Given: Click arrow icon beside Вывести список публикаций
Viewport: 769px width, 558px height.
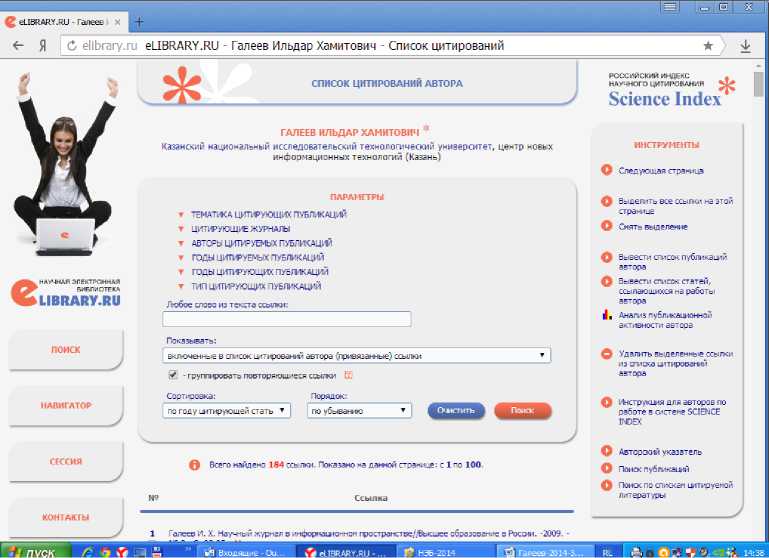Looking at the screenshot, I should tap(607, 256).
